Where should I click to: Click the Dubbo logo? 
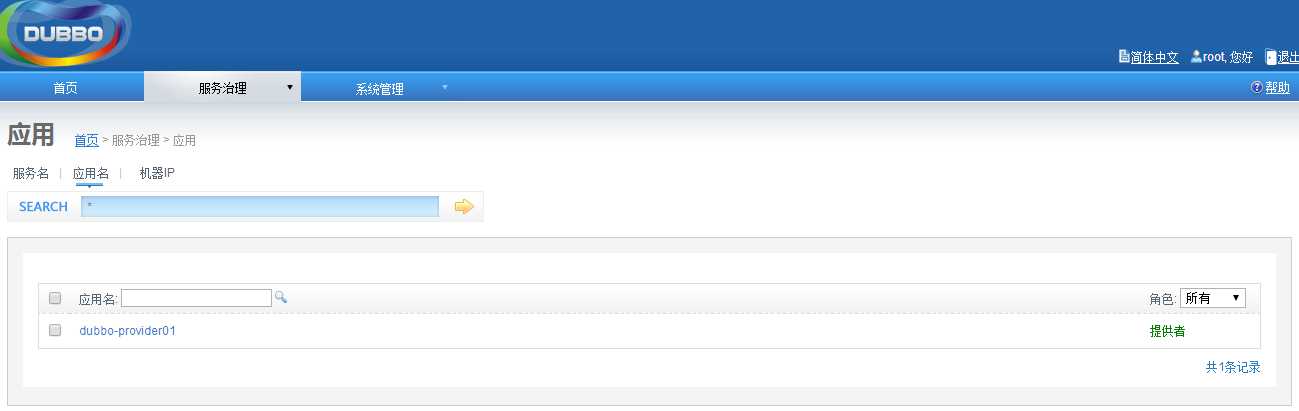(66, 33)
